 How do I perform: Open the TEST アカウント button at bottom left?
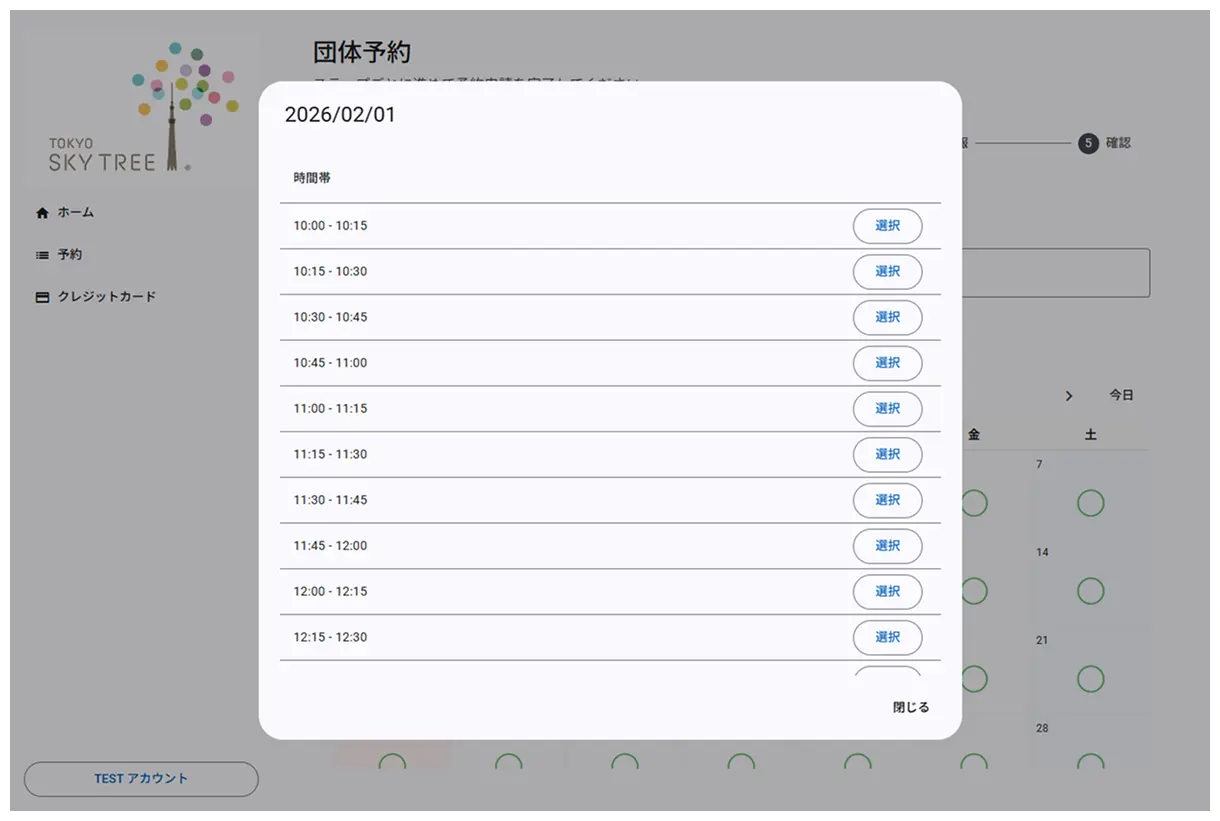pos(140,779)
